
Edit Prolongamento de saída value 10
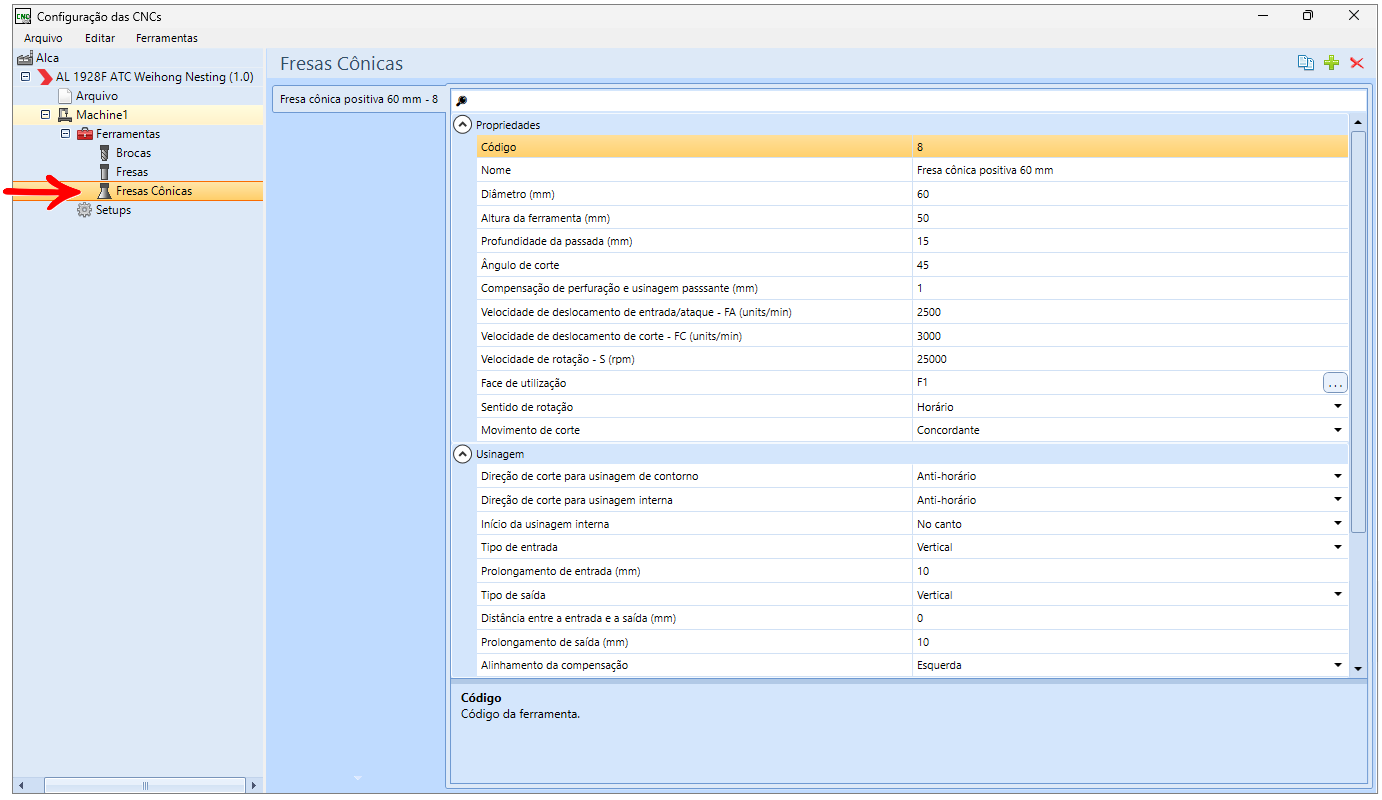(1130, 642)
